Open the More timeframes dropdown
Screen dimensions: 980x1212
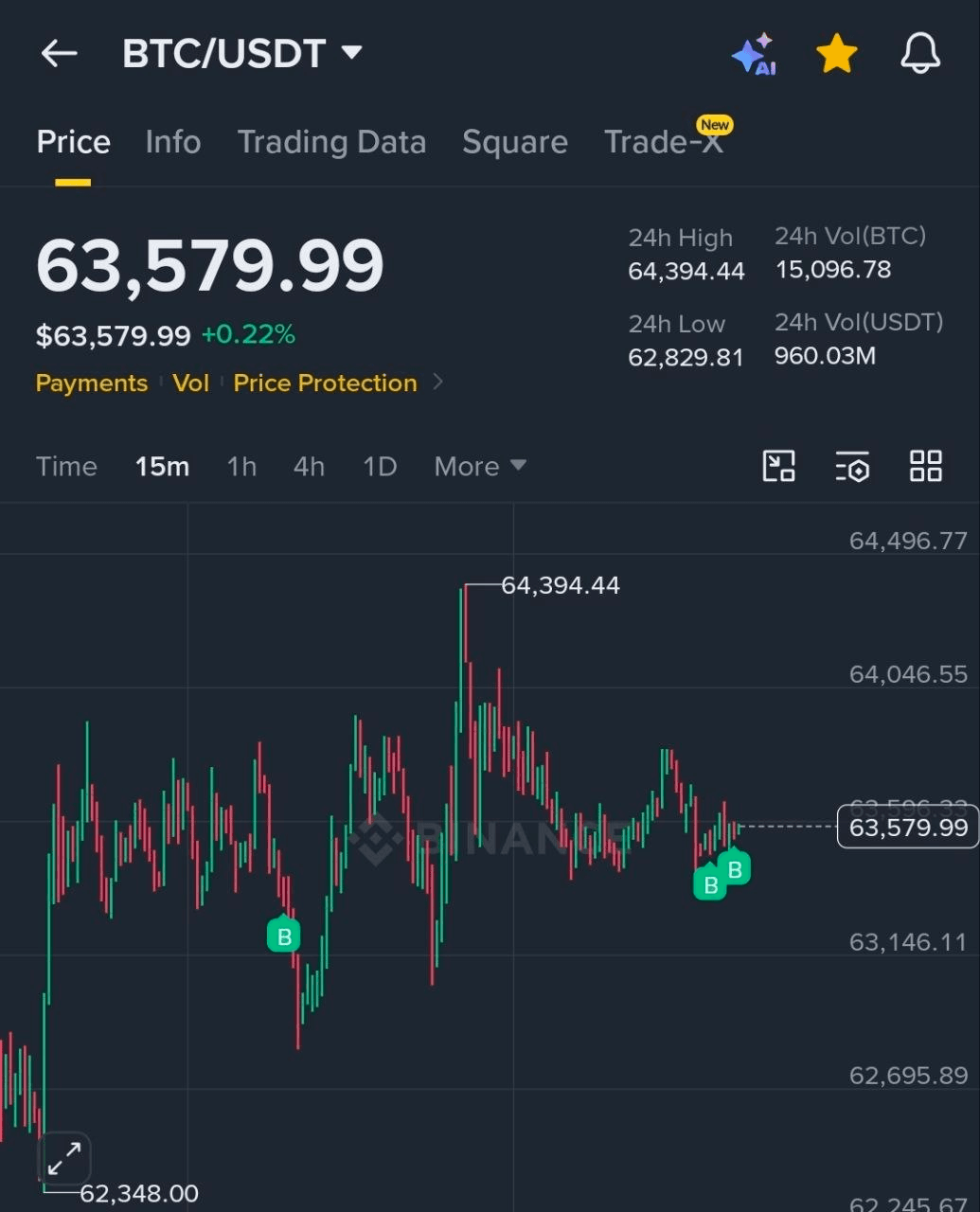tap(480, 466)
